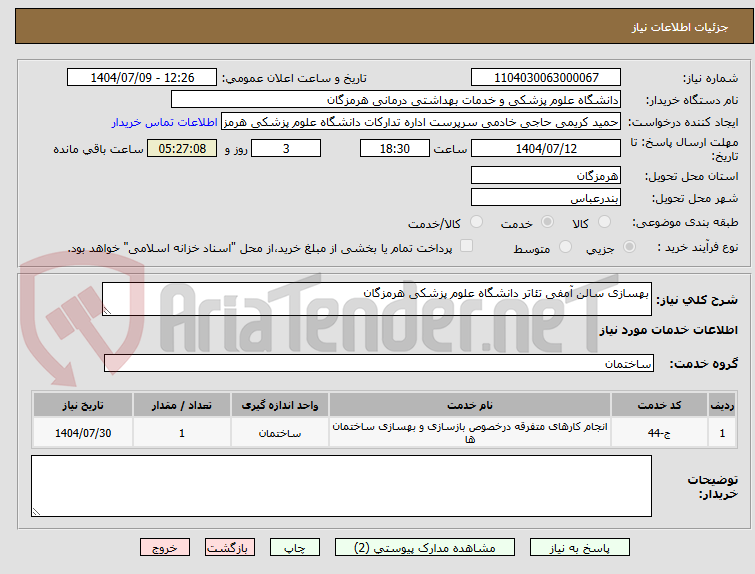Screen dimensions: 755x574
Task: Click the general description text area
Action: click(377, 299)
